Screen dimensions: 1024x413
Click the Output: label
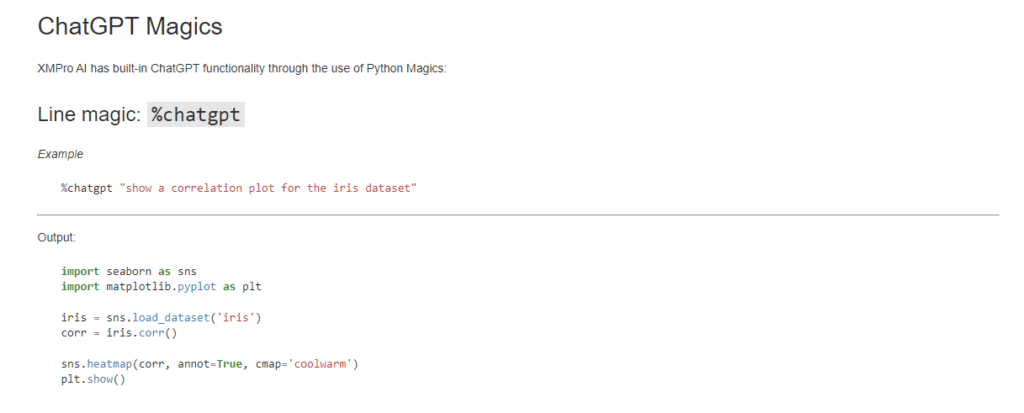(x=56, y=238)
